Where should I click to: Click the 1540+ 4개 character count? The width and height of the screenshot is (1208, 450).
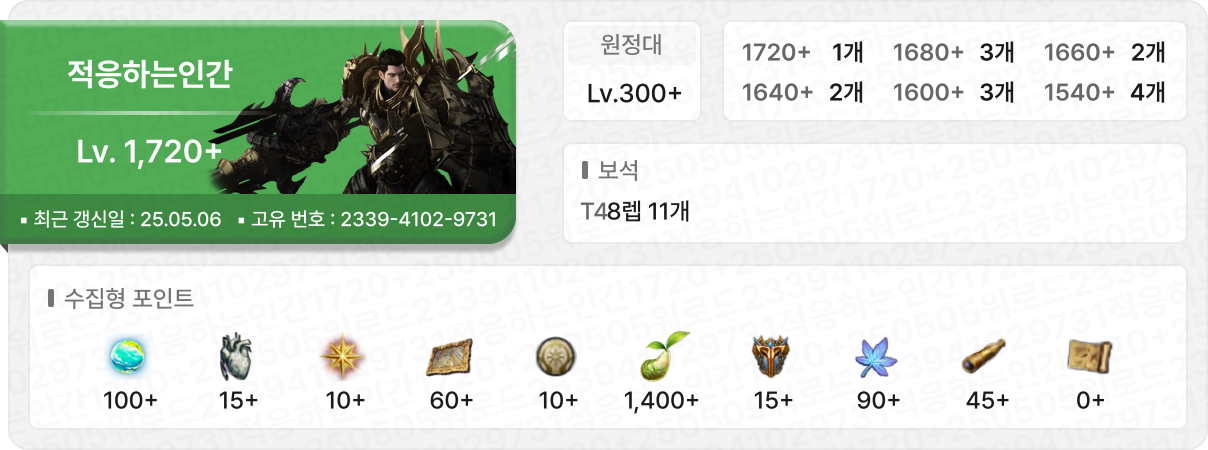1104,92
